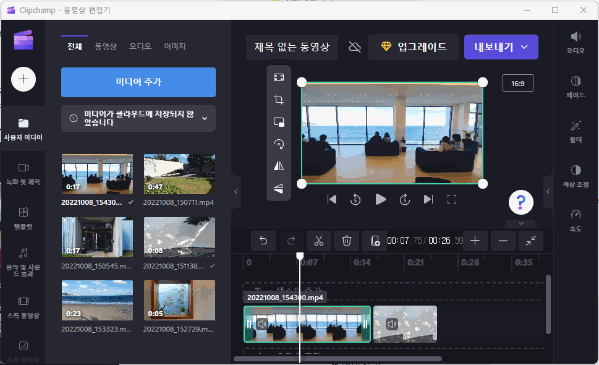599x365 pixels.
Task: Click the 미디어 추가 button
Action: click(x=138, y=82)
